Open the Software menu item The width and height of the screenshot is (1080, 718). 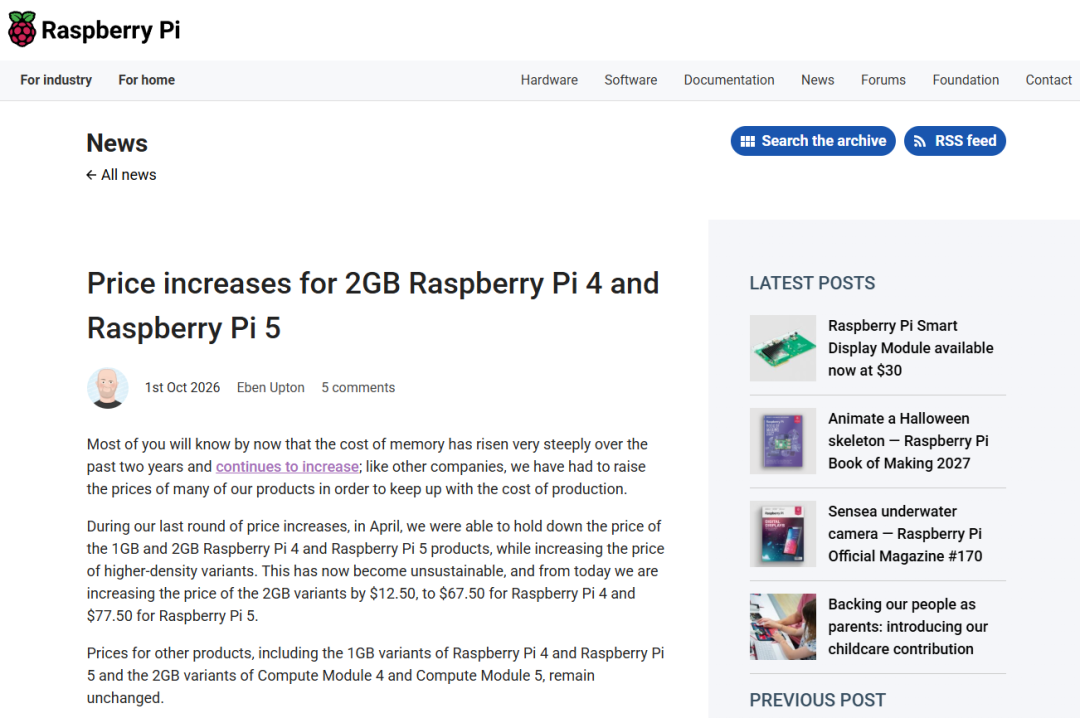point(630,80)
